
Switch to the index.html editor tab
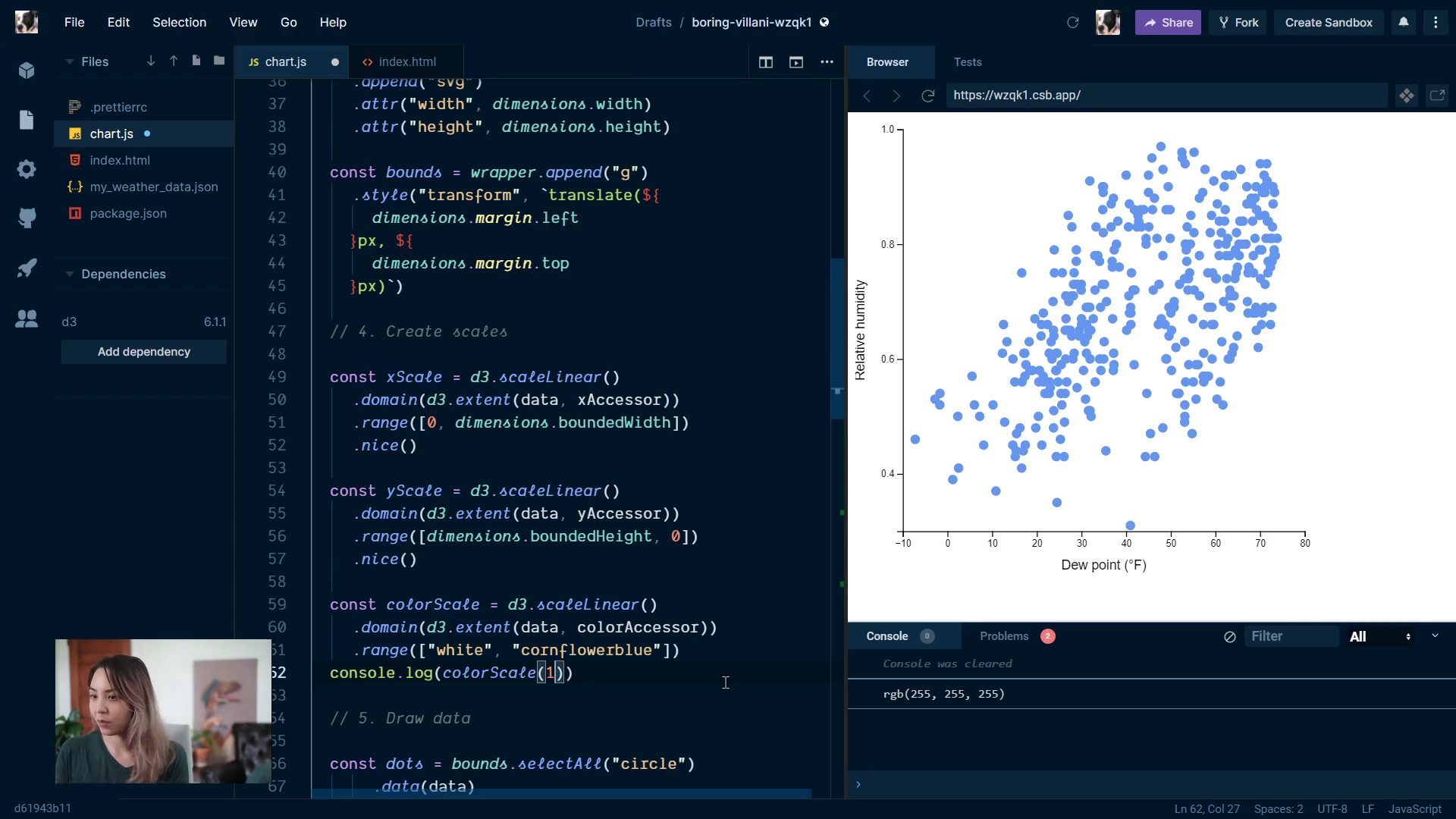pos(406,62)
